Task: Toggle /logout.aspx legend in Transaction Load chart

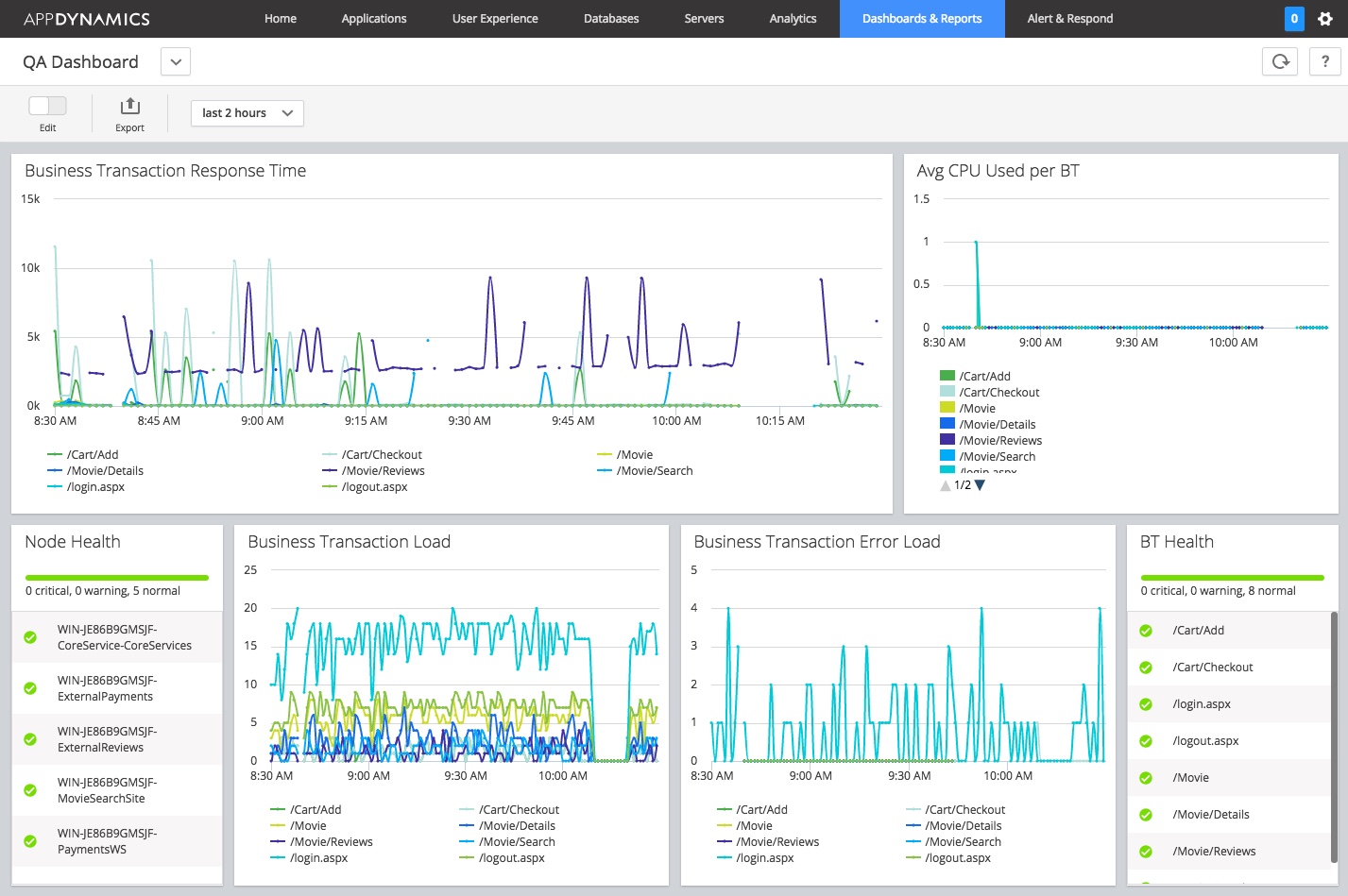Action: point(503,858)
